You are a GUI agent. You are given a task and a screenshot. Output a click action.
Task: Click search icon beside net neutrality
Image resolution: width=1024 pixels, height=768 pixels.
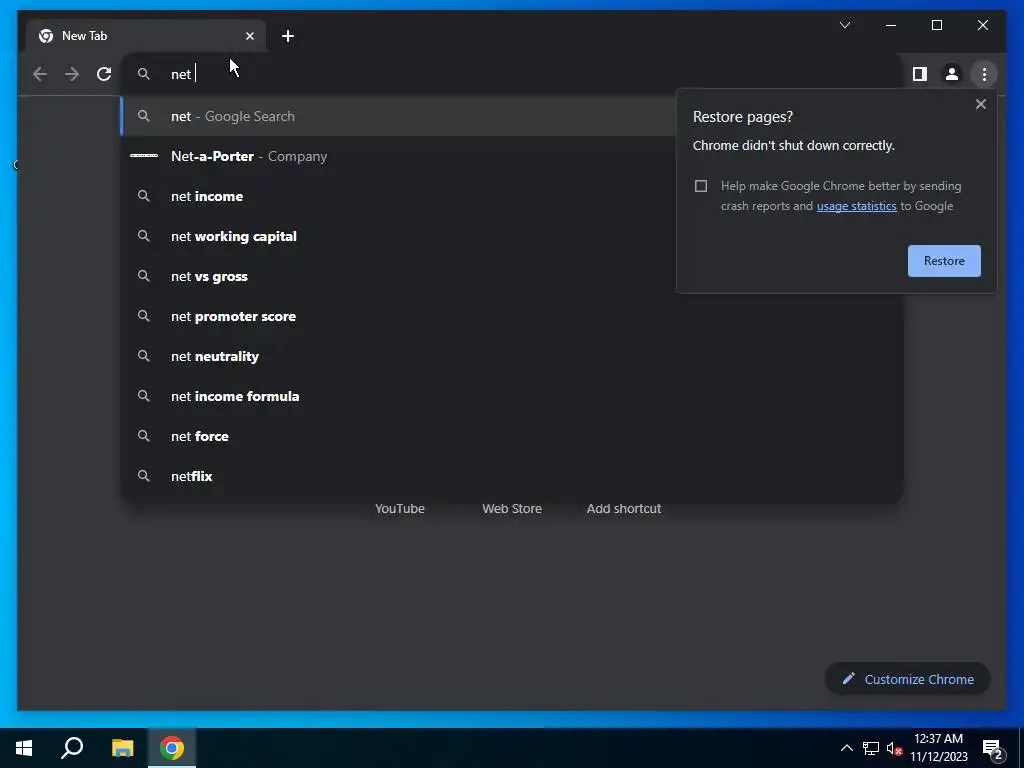click(144, 356)
